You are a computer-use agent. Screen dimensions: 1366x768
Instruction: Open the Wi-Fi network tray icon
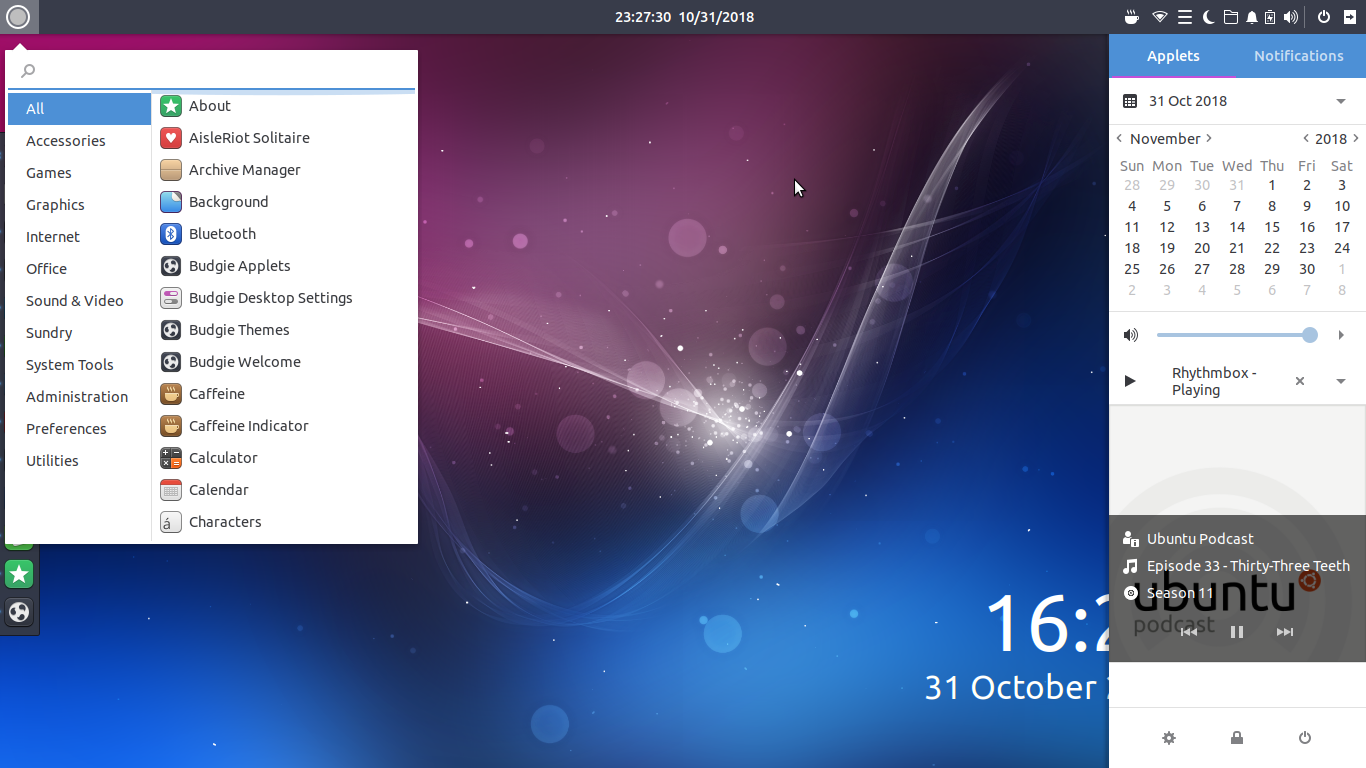point(1159,16)
